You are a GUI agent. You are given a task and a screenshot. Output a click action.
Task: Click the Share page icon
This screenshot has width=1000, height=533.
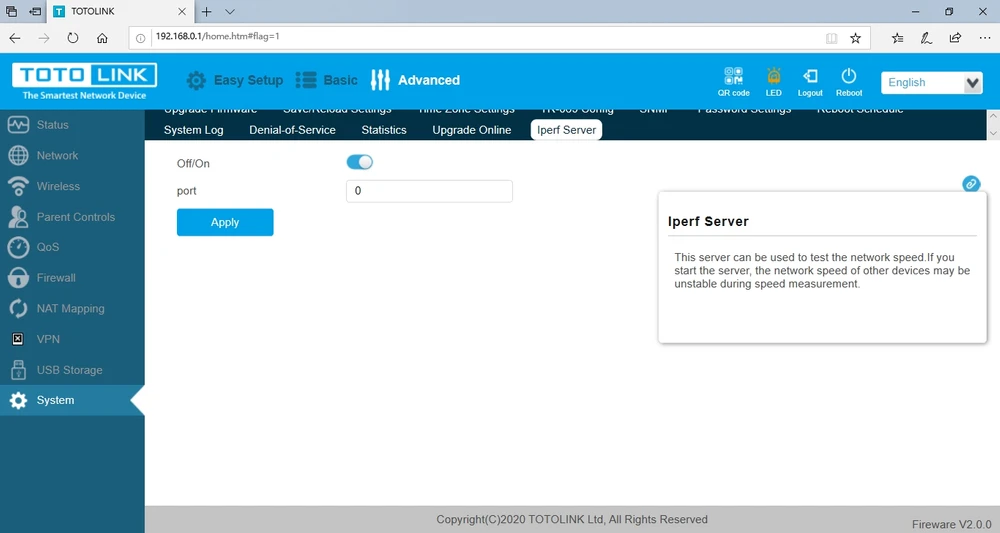coord(955,38)
